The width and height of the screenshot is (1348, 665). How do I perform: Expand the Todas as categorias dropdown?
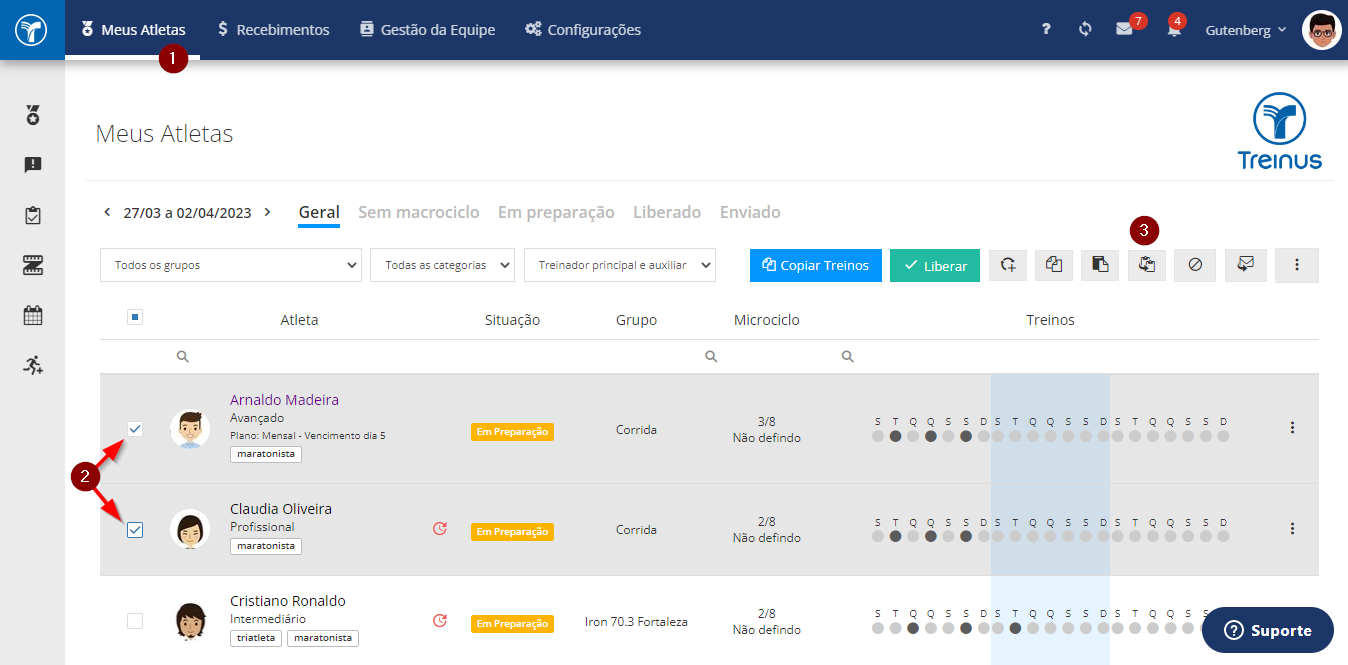pos(442,265)
